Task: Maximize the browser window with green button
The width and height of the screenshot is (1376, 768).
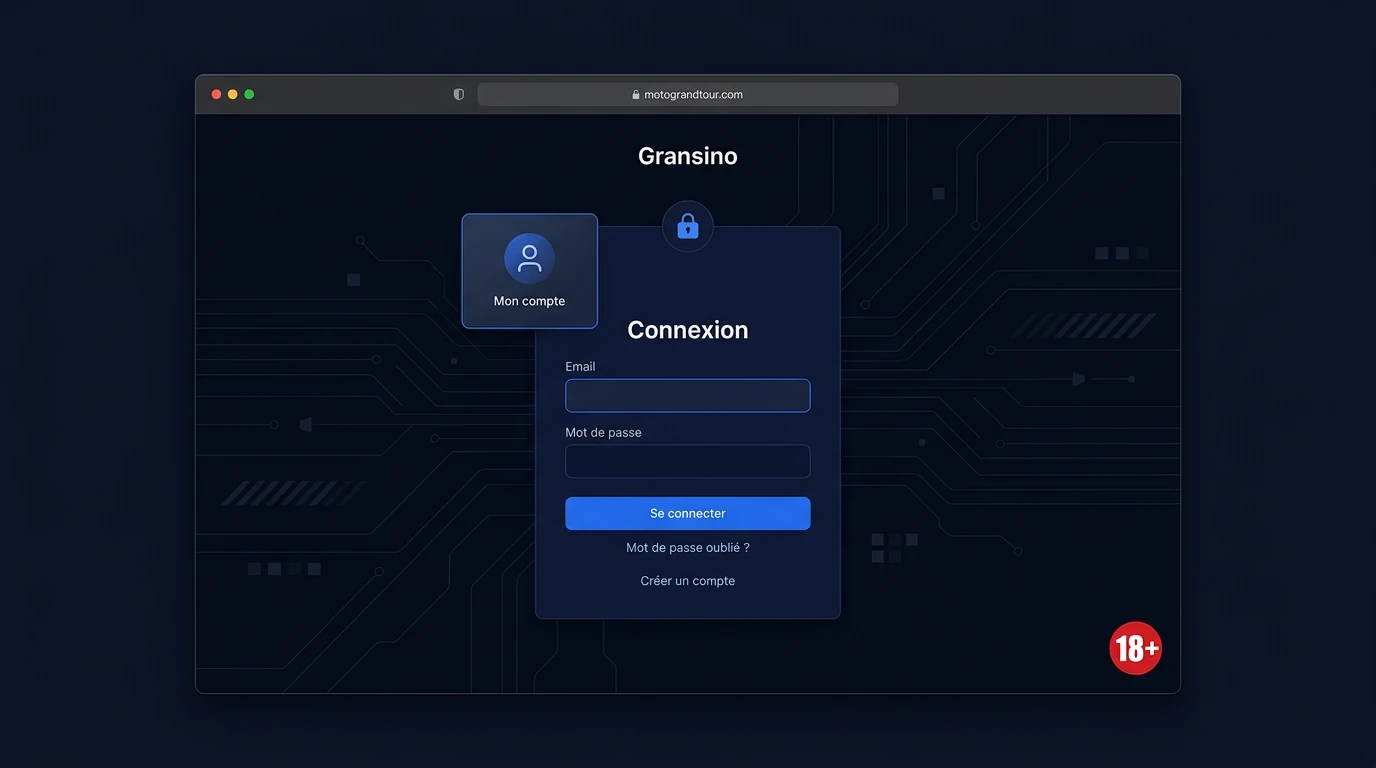Action: (x=249, y=94)
